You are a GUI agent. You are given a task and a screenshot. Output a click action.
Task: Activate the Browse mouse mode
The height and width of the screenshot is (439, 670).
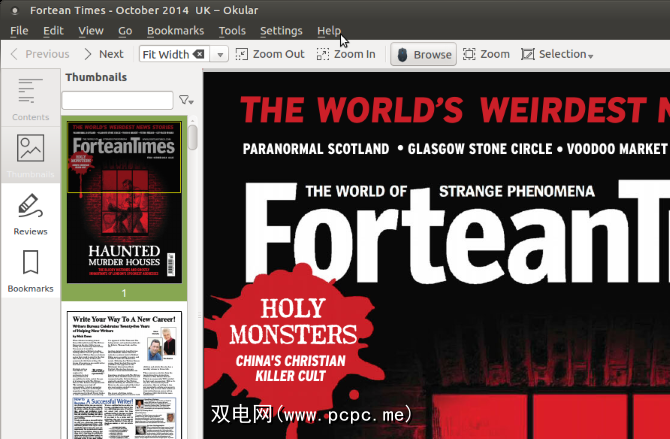coord(423,54)
